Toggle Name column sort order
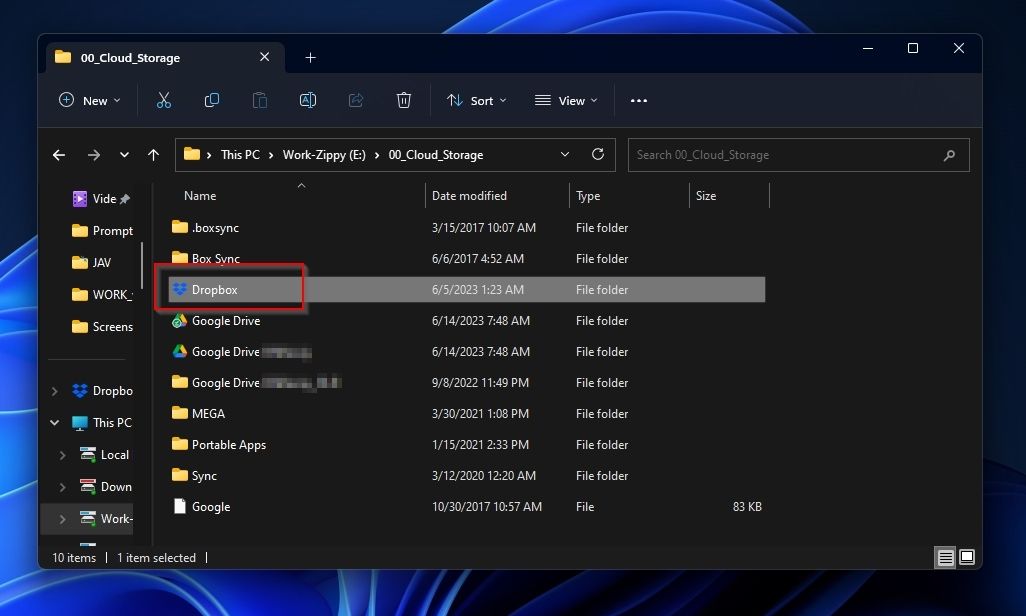 pyautogui.click(x=199, y=195)
